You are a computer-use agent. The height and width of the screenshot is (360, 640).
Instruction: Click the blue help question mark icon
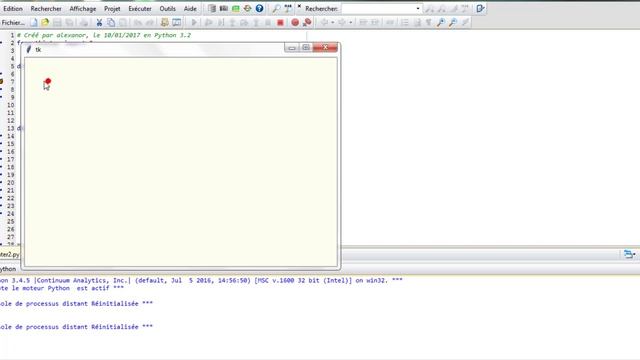[259, 8]
